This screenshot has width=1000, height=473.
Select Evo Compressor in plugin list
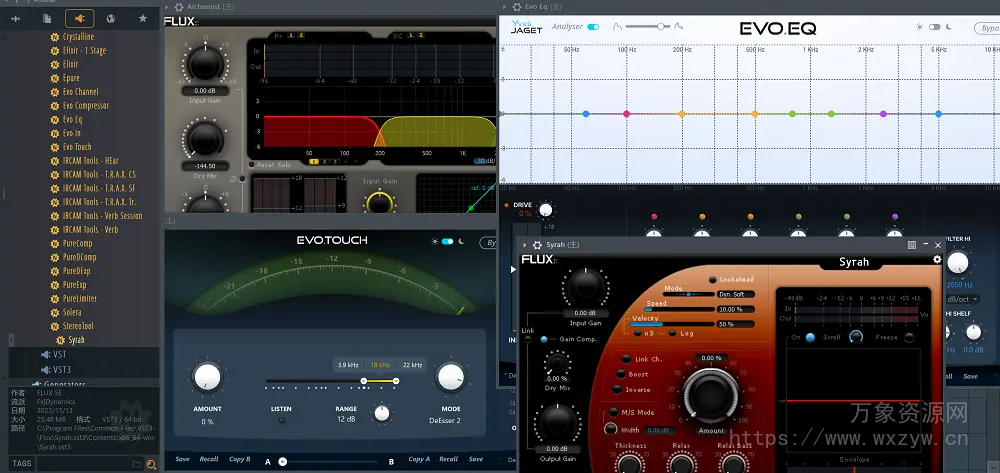click(86, 106)
